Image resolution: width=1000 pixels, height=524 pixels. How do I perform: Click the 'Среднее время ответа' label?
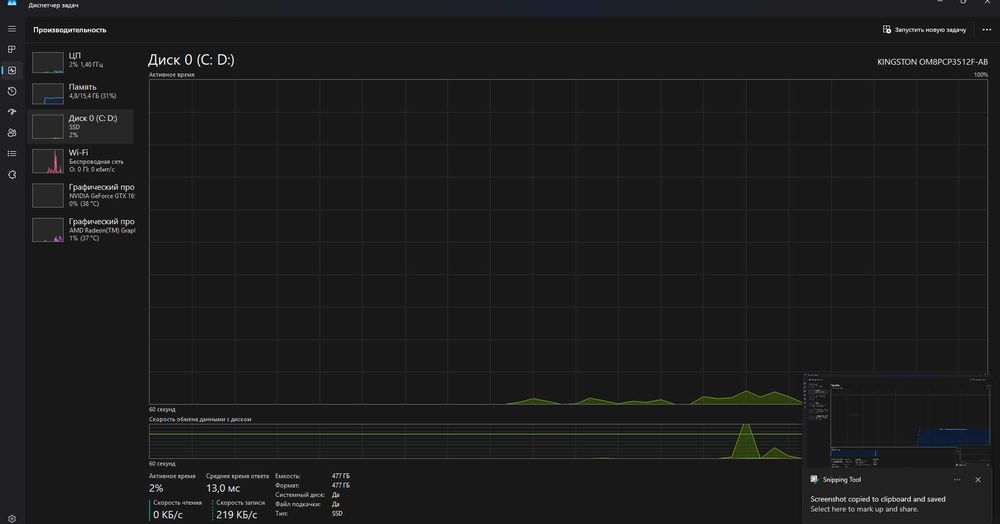(235, 476)
